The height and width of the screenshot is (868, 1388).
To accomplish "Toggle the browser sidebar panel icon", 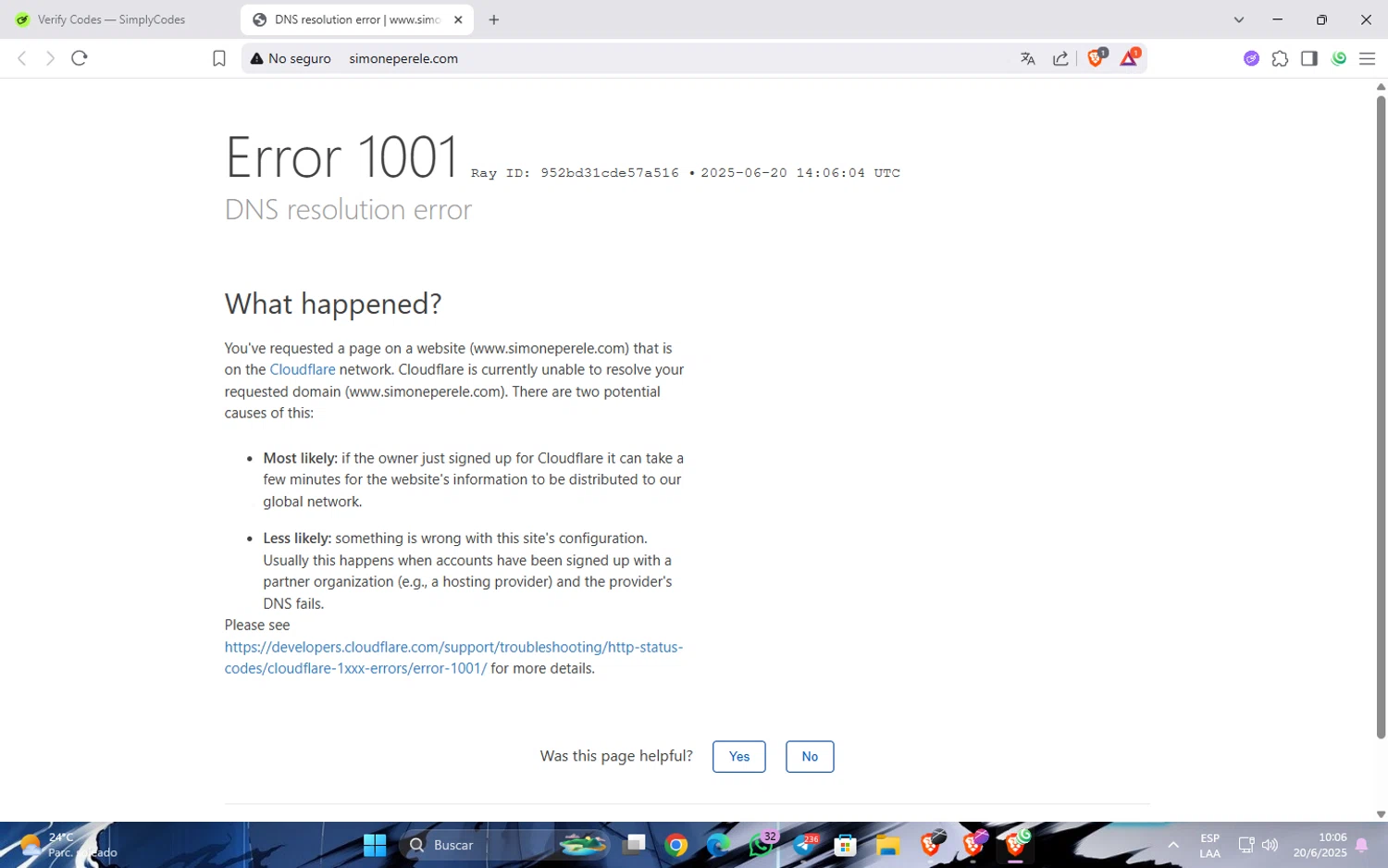I will click(1309, 58).
